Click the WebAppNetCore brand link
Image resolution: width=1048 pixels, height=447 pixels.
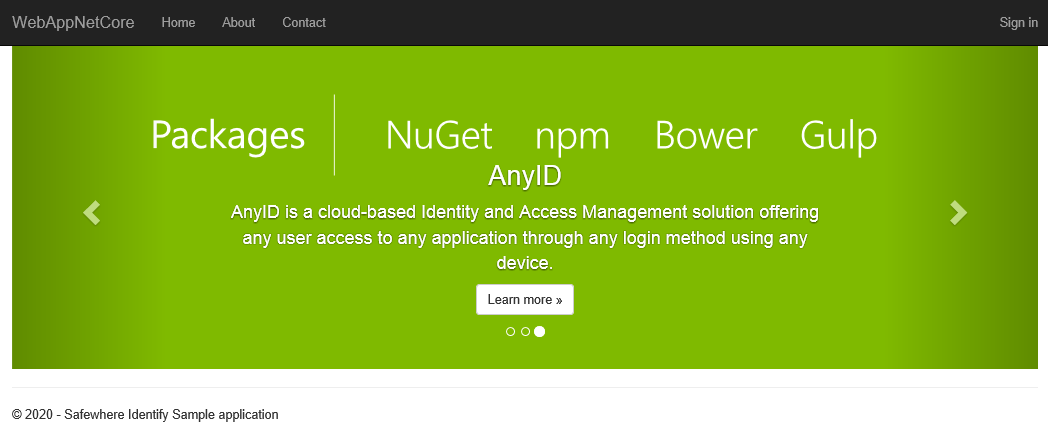(x=74, y=23)
